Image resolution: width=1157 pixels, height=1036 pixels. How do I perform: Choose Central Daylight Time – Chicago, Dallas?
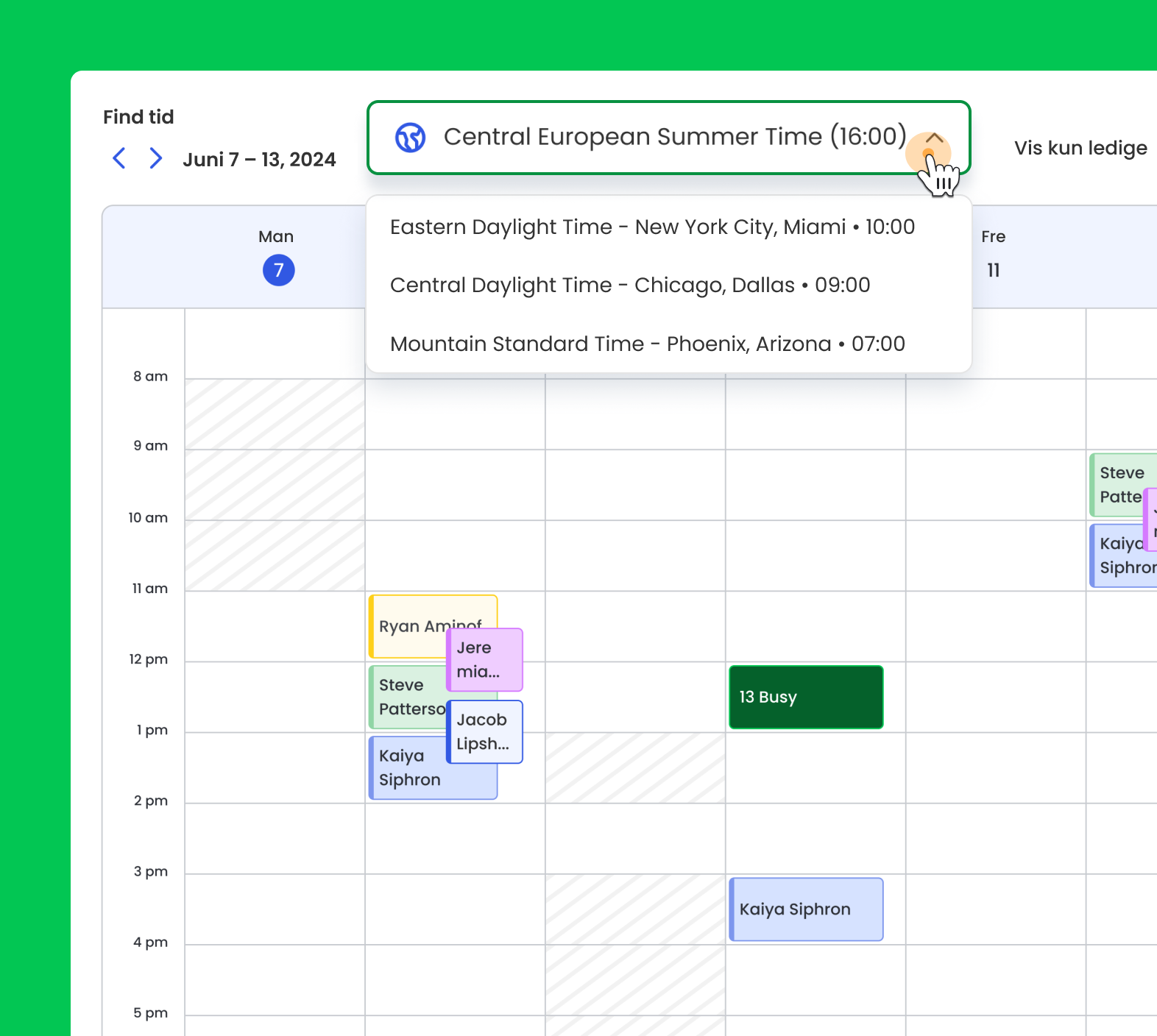[x=630, y=285]
